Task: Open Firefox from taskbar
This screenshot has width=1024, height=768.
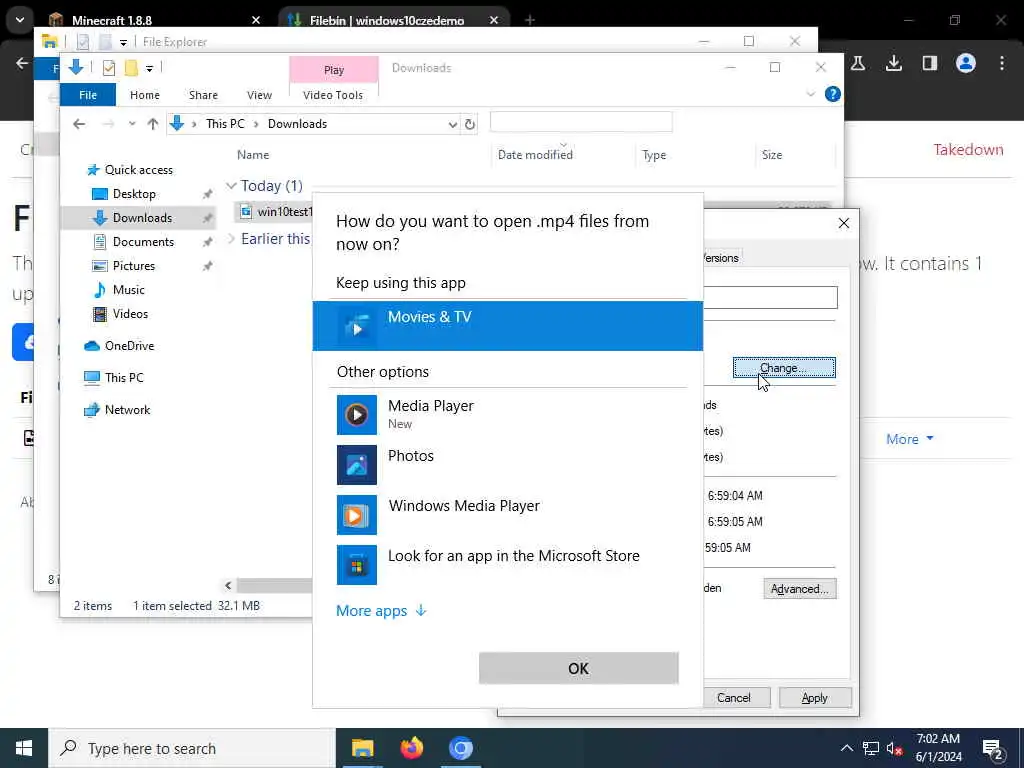Action: click(x=411, y=748)
